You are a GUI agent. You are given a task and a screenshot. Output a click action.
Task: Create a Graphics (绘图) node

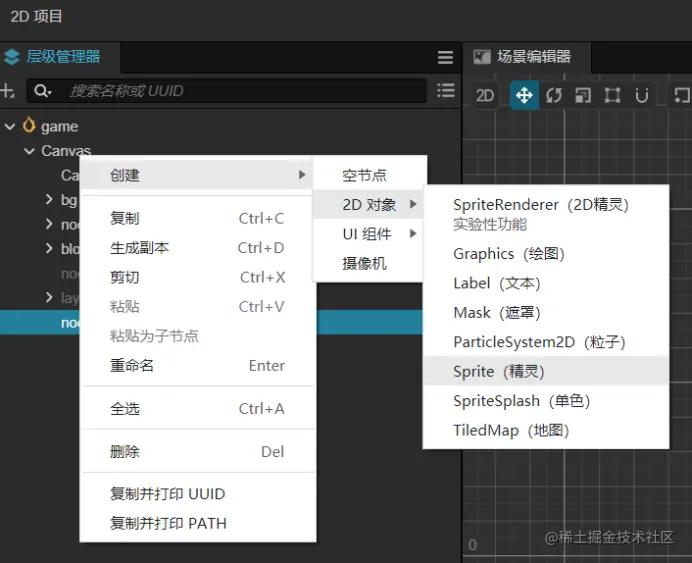(545, 254)
